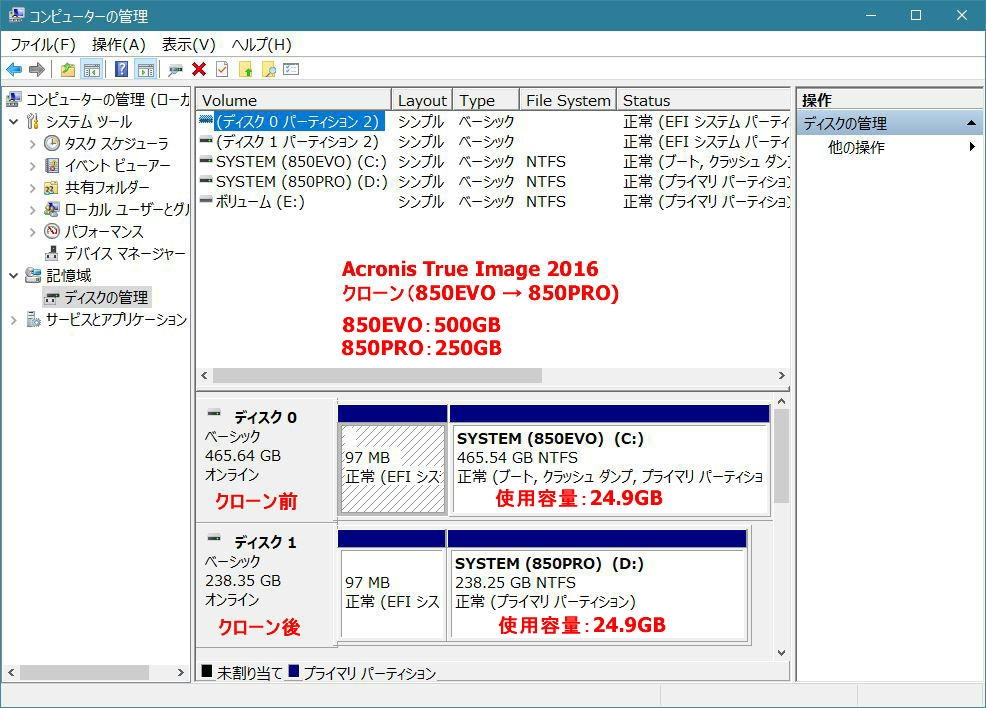Expand the タスク スケジューラ chevron
986x708 pixels.
(x=32, y=144)
